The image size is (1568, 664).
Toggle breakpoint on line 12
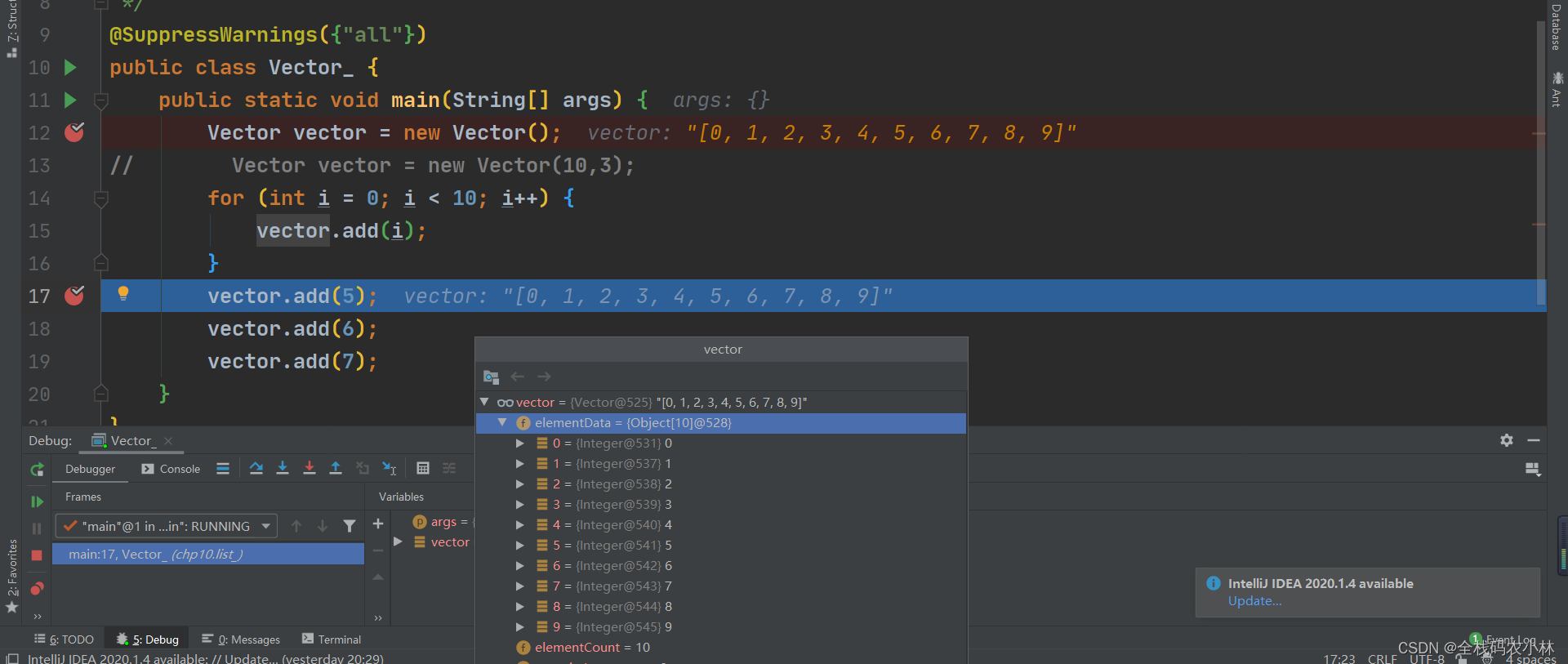pyautogui.click(x=74, y=132)
